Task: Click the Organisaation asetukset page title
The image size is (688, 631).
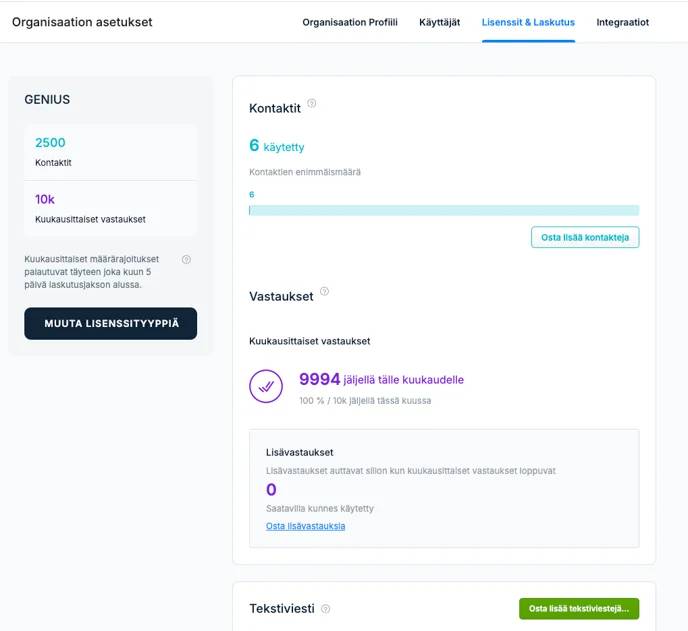Action: 82,22
